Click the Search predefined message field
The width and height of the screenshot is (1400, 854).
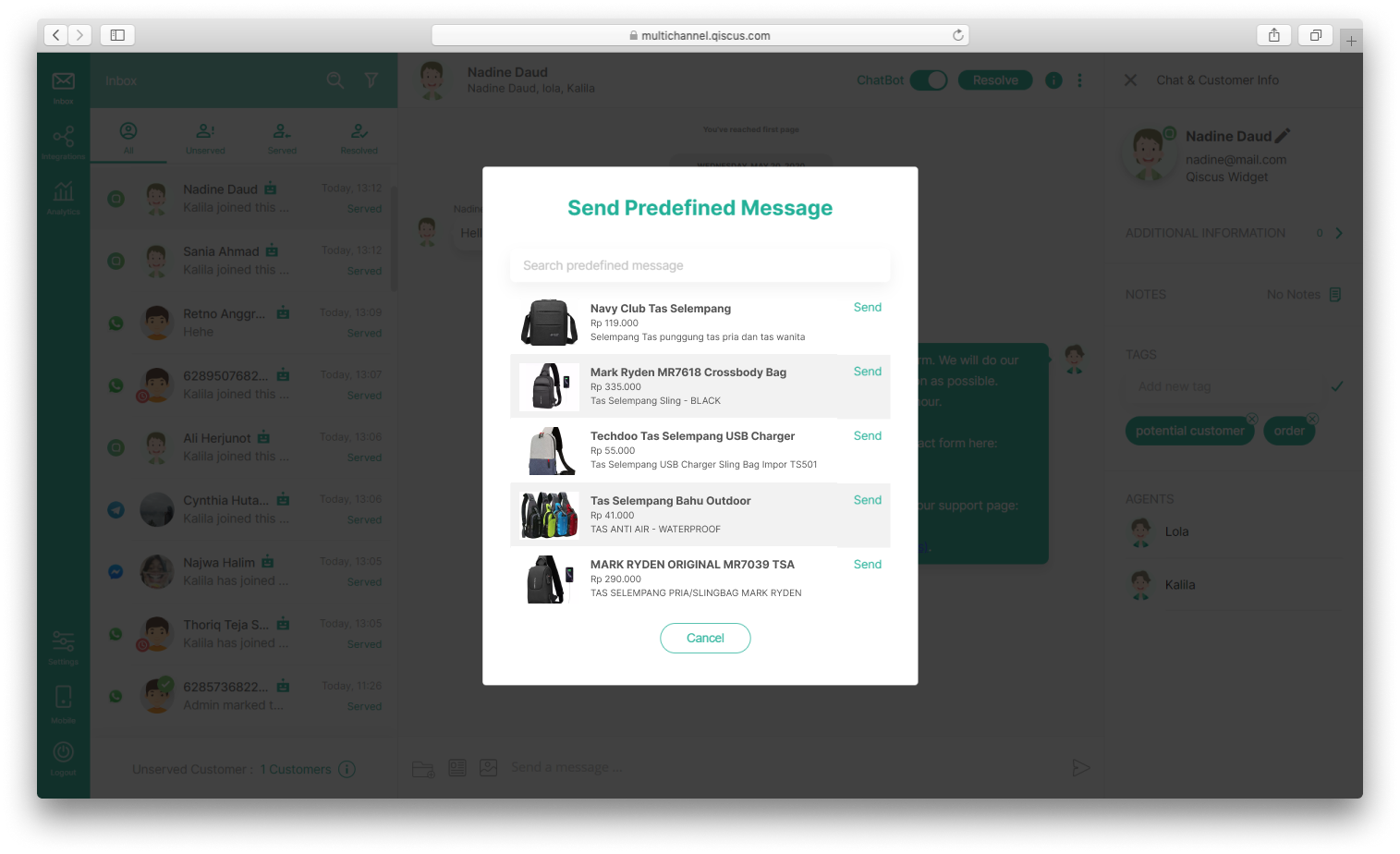click(x=700, y=265)
